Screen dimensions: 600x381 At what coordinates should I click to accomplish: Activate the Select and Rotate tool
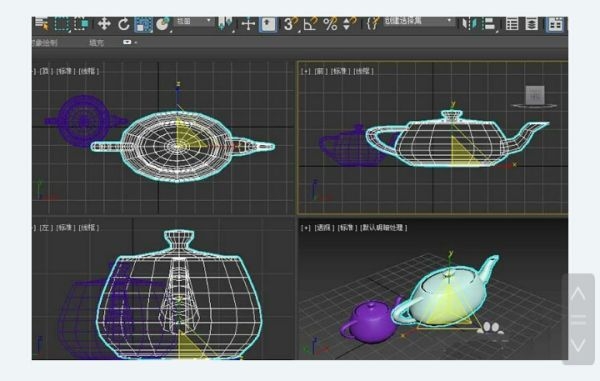coord(124,24)
